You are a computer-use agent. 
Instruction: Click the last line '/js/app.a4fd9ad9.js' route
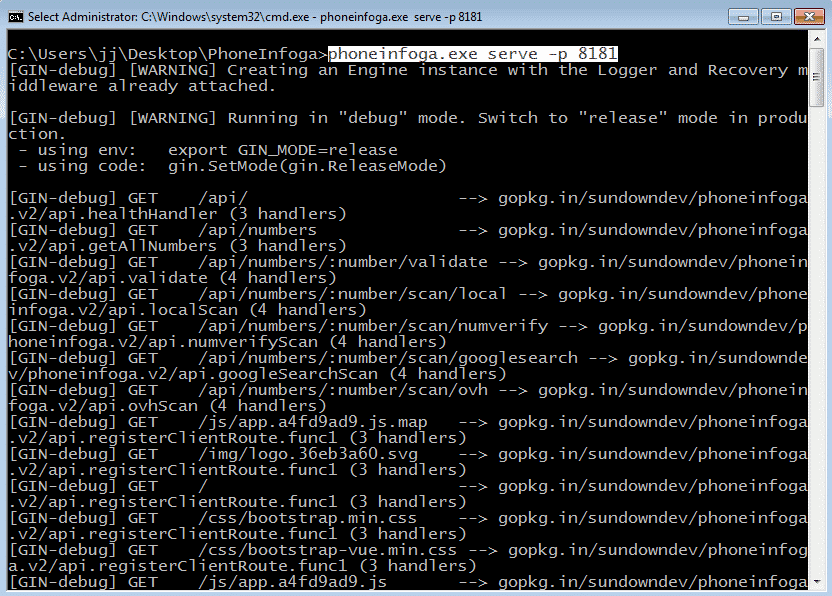coord(292,582)
